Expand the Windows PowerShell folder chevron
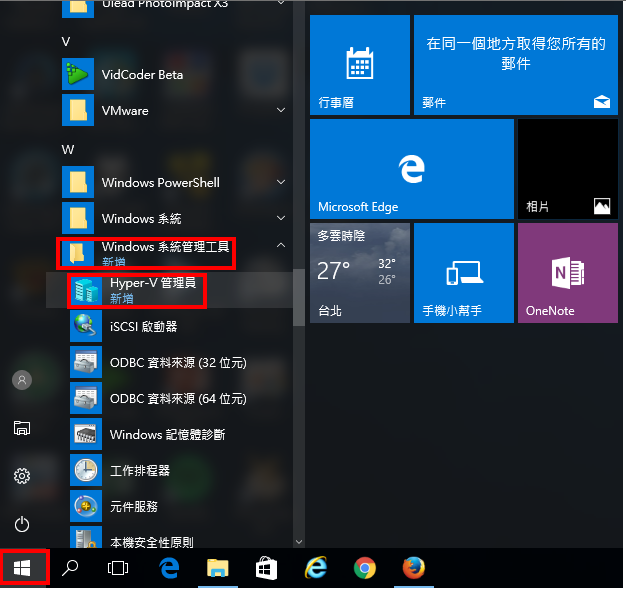This screenshot has width=626, height=589. [281, 182]
